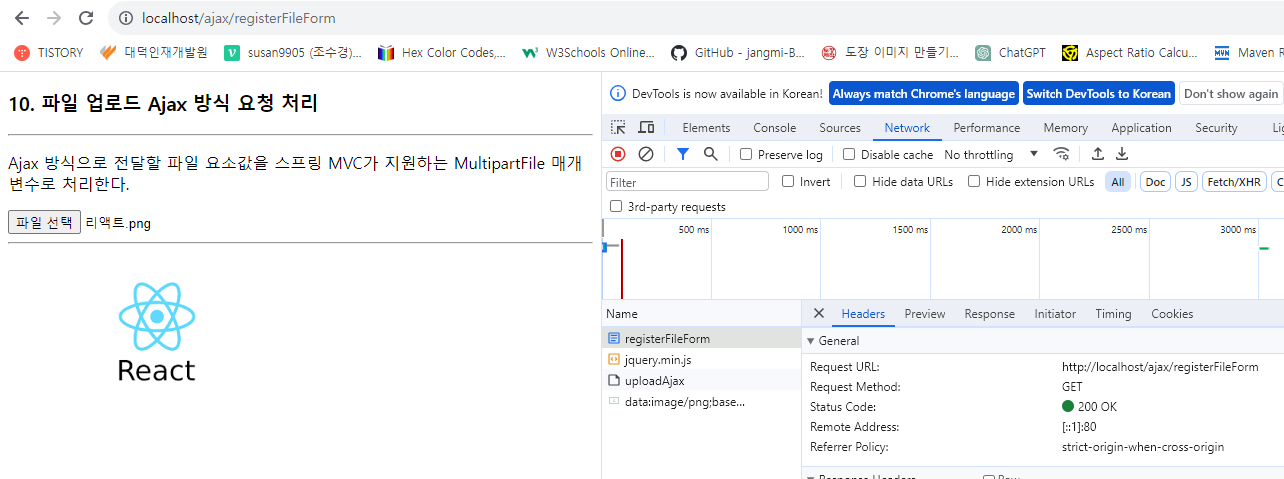Close the request details pane

coord(818,314)
